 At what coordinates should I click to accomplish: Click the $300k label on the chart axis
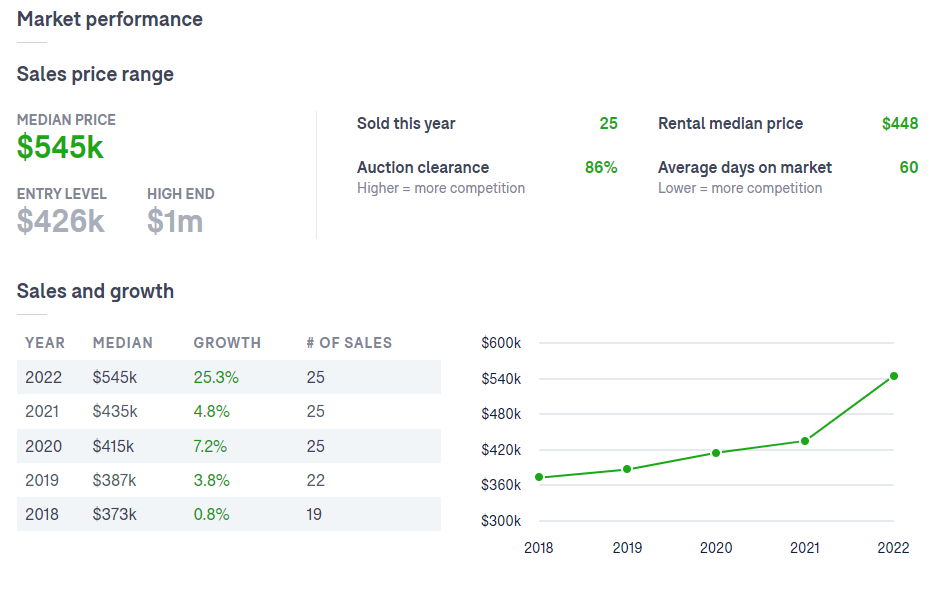pyautogui.click(x=501, y=521)
